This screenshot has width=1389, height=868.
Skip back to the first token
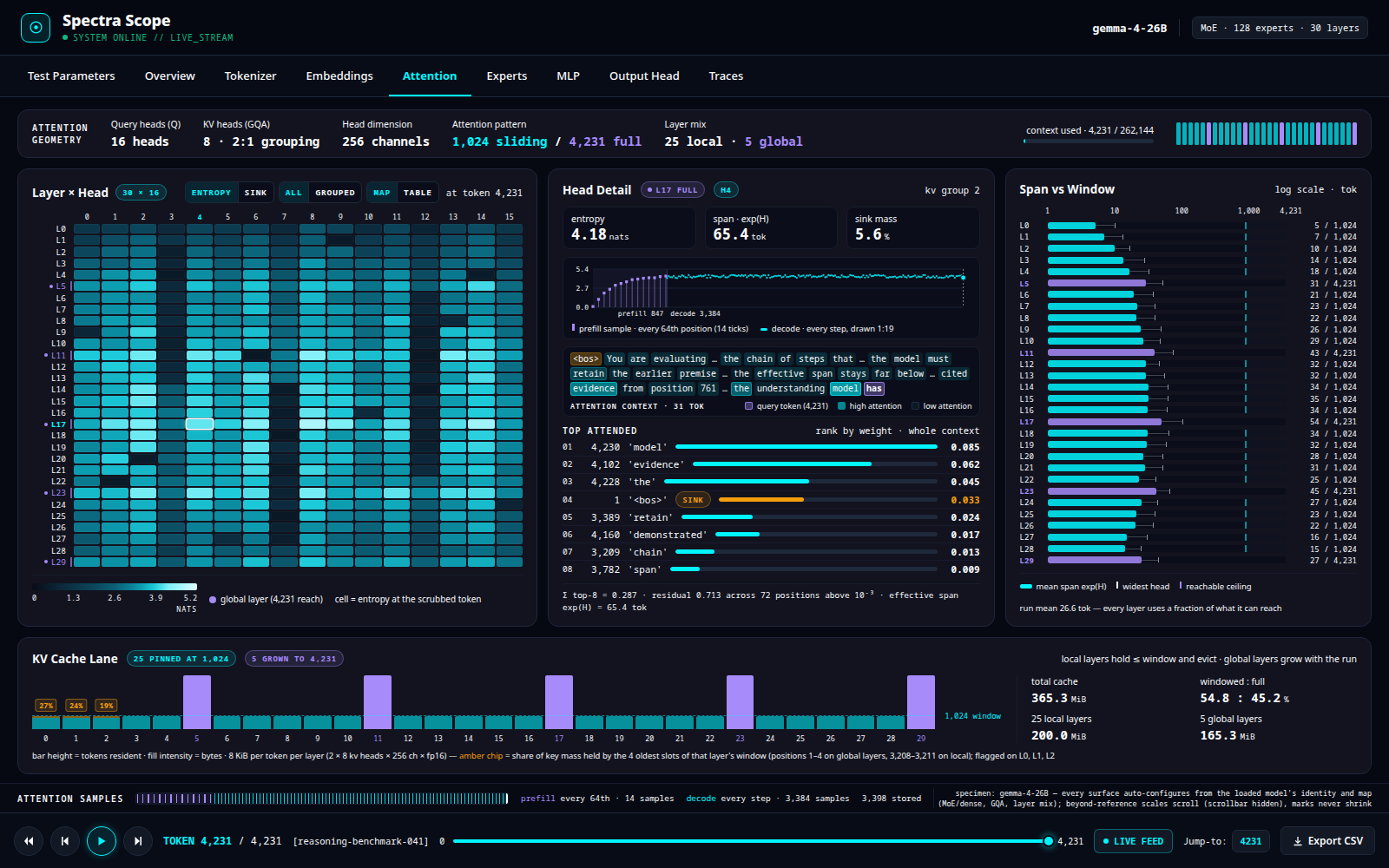pos(29,841)
